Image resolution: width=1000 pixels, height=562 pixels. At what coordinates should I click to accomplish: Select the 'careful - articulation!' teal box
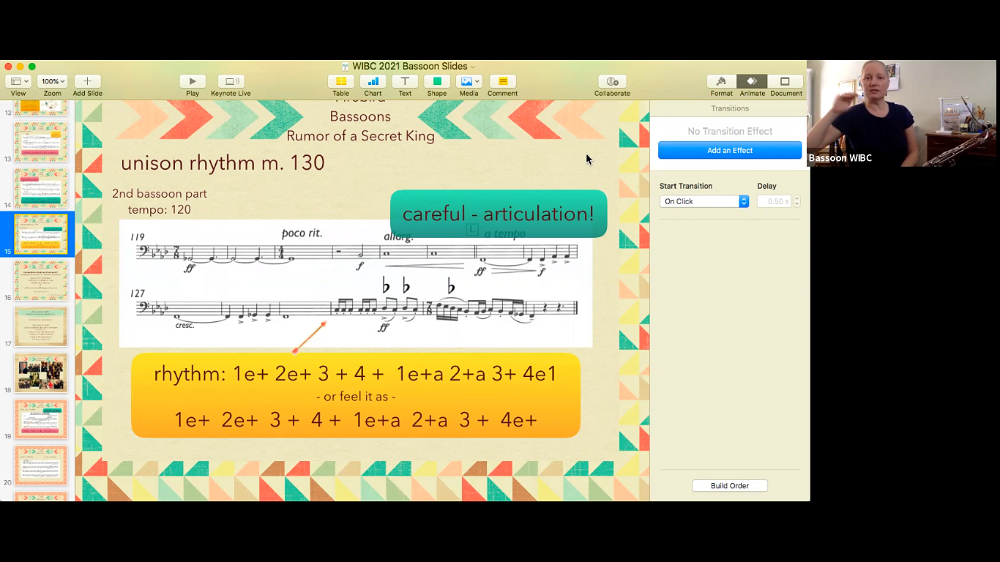point(498,214)
